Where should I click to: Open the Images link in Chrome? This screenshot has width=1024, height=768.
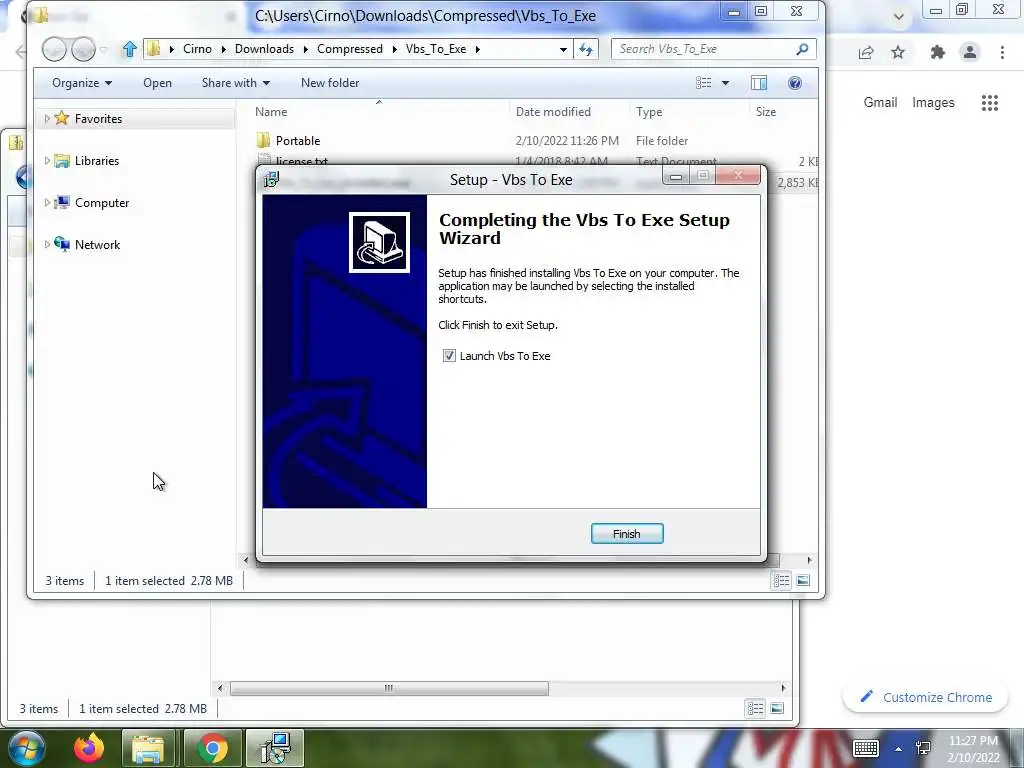point(933,103)
